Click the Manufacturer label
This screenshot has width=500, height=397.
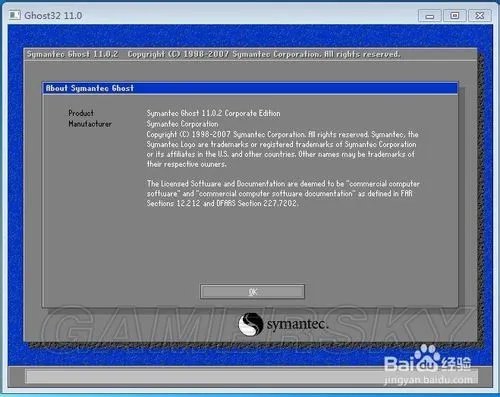coord(90,124)
